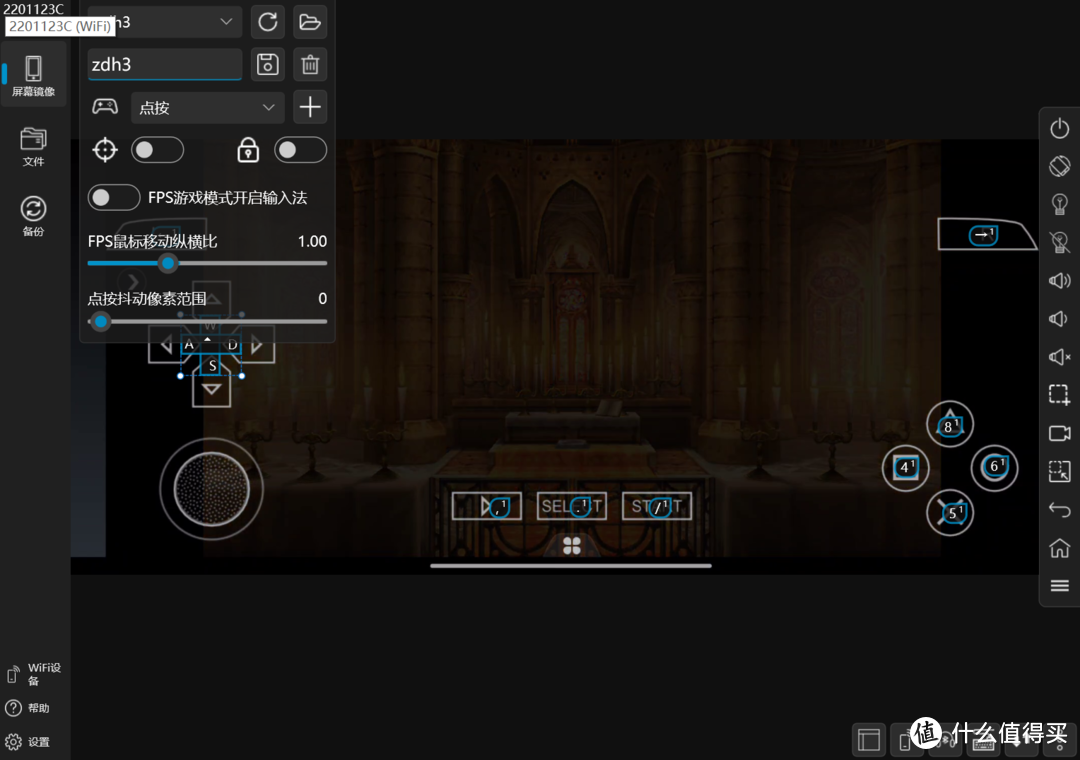The height and width of the screenshot is (760, 1080).
Task: Select the S key on the d-pad mapping
Action: (x=212, y=366)
